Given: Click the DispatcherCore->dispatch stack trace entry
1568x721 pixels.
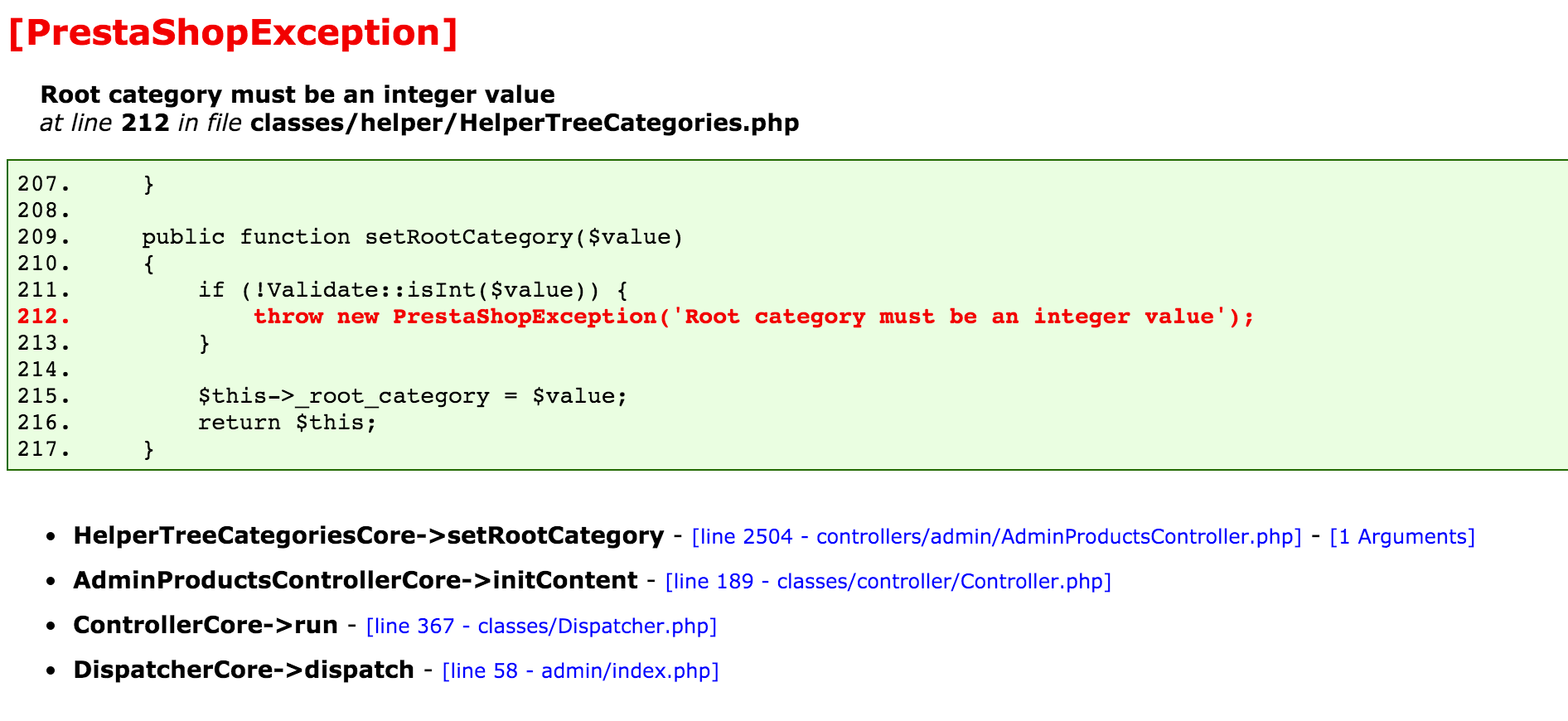Looking at the screenshot, I should coord(244,670).
